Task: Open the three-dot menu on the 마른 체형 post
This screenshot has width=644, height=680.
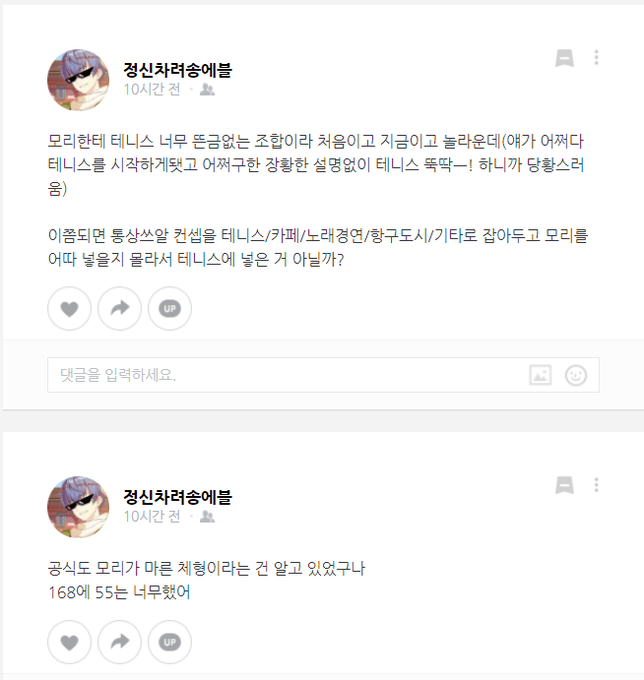Action: (x=596, y=484)
